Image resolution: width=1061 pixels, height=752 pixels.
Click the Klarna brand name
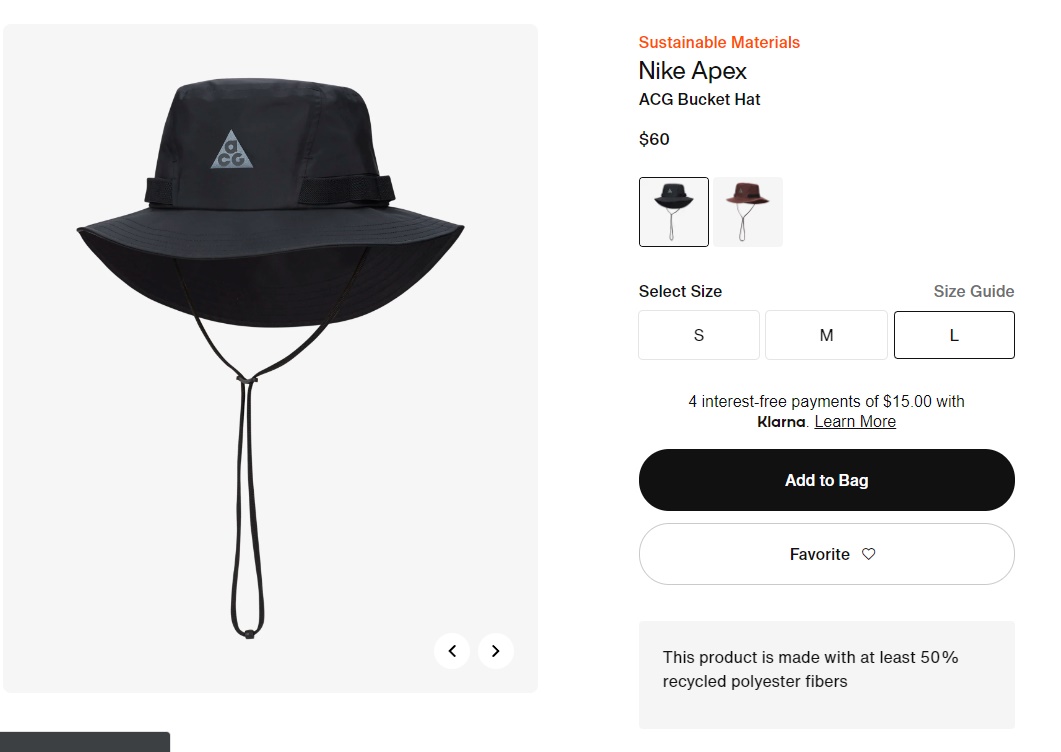pyautogui.click(x=781, y=422)
